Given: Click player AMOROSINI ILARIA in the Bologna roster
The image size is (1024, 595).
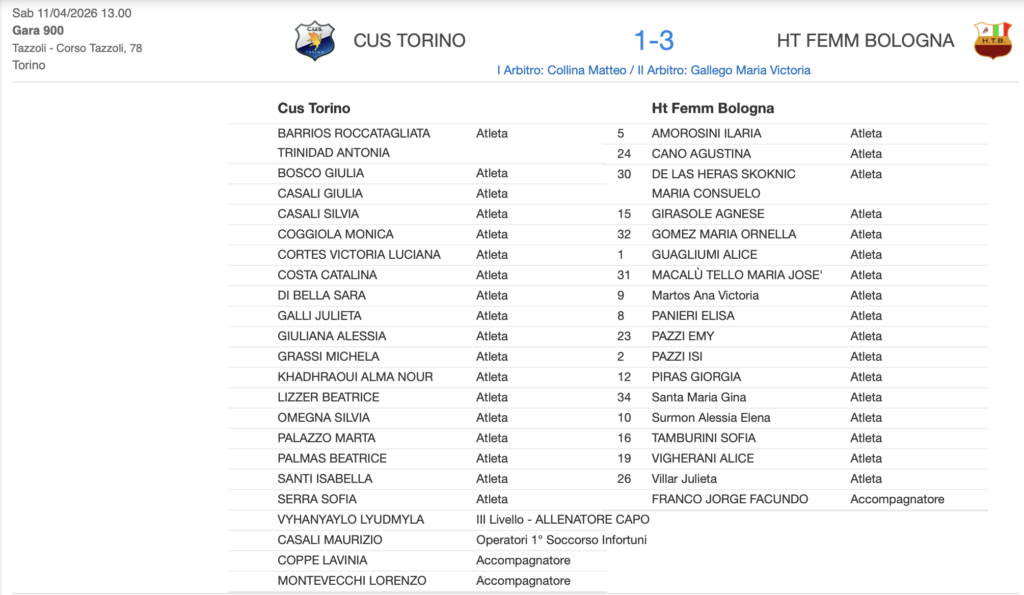Looking at the screenshot, I should pyautogui.click(x=706, y=133).
